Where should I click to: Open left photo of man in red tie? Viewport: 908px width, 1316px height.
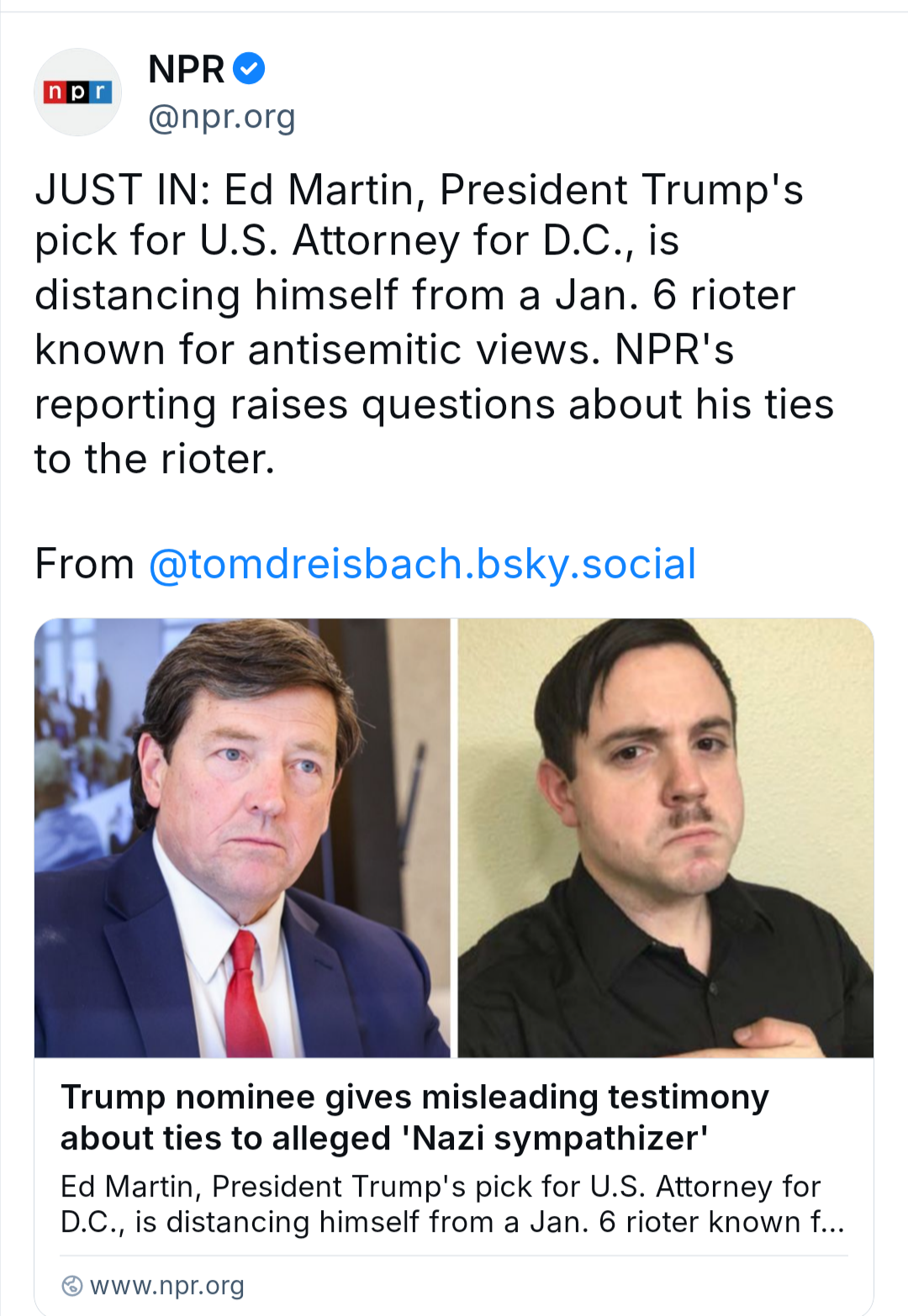tap(242, 838)
